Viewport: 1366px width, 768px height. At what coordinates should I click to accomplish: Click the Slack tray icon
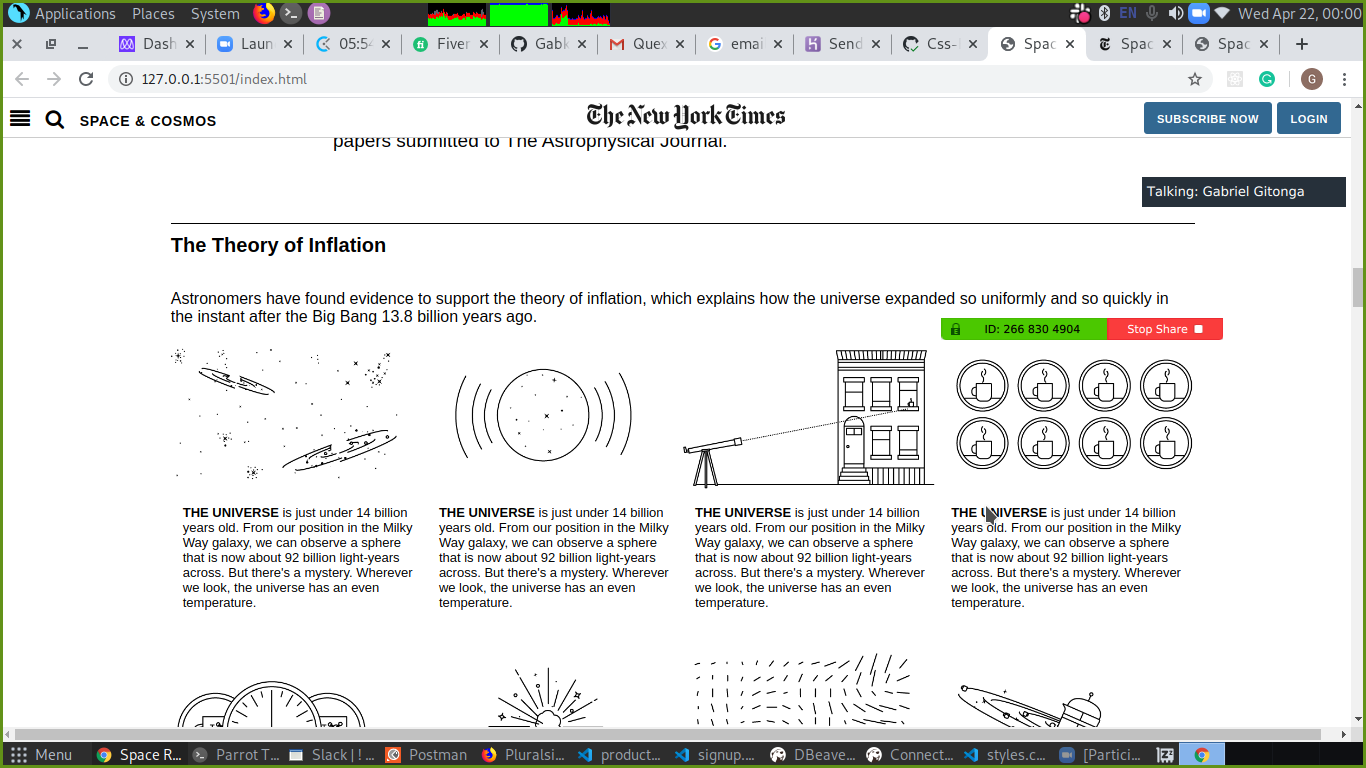click(x=1080, y=14)
